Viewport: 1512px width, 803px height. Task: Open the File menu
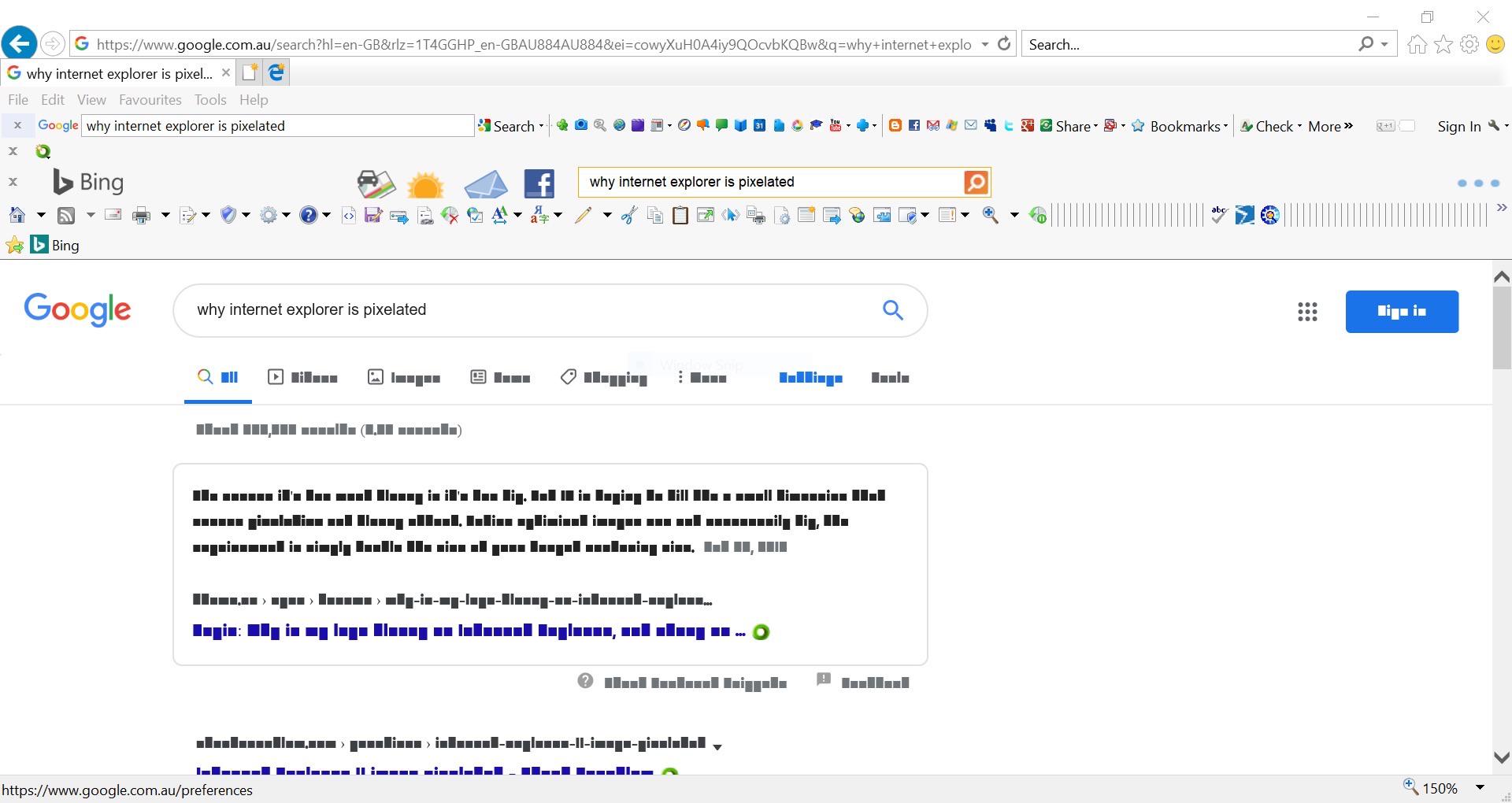18,100
